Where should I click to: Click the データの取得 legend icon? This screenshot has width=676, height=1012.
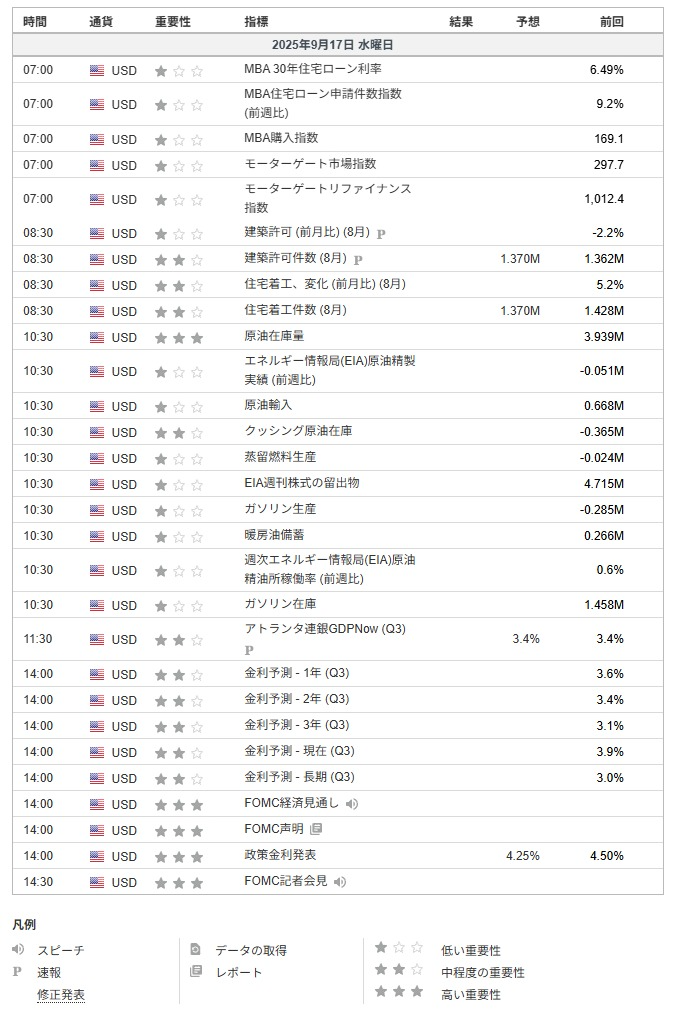(x=196, y=949)
